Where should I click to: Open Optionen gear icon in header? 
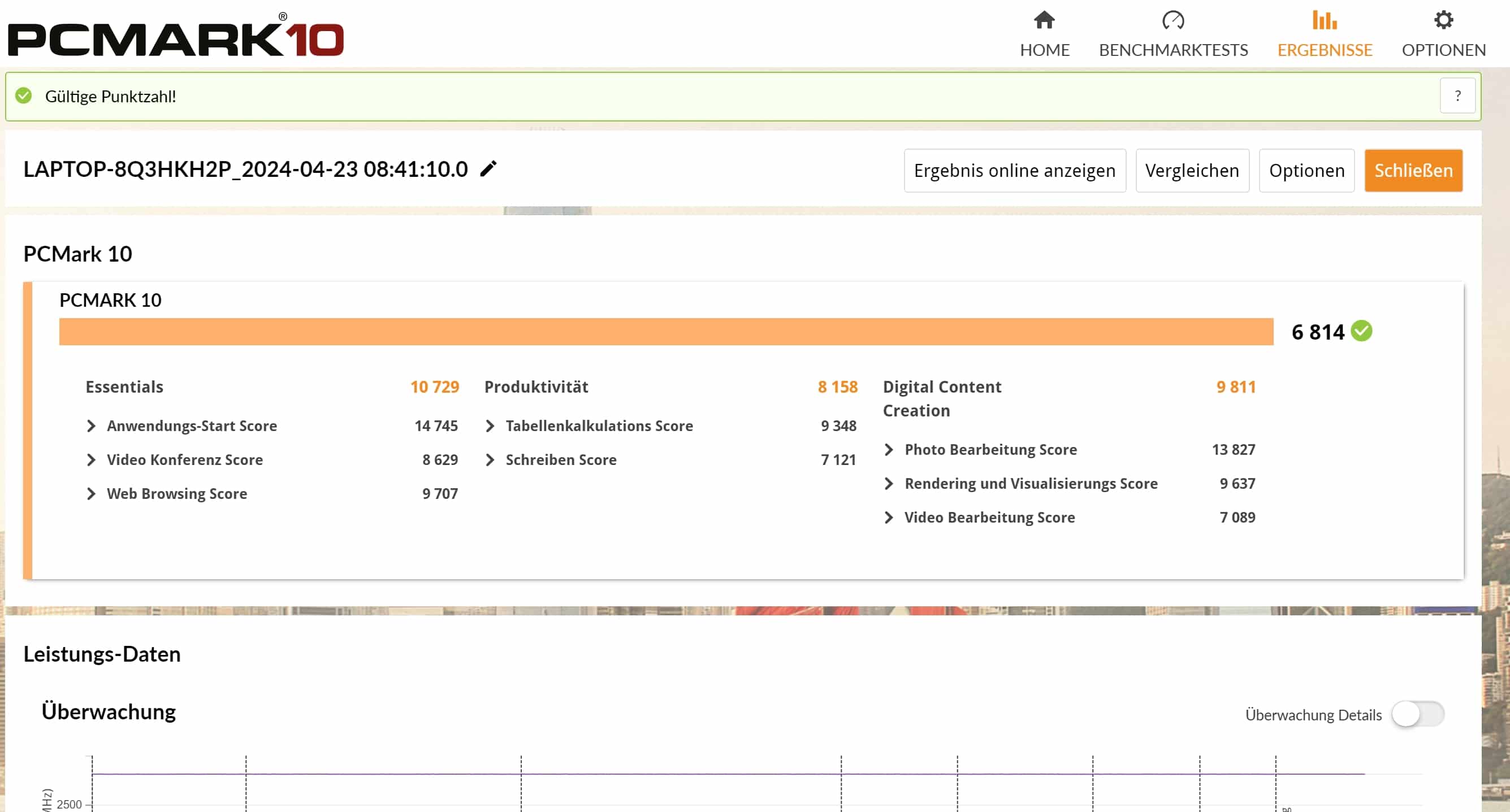[1443, 20]
